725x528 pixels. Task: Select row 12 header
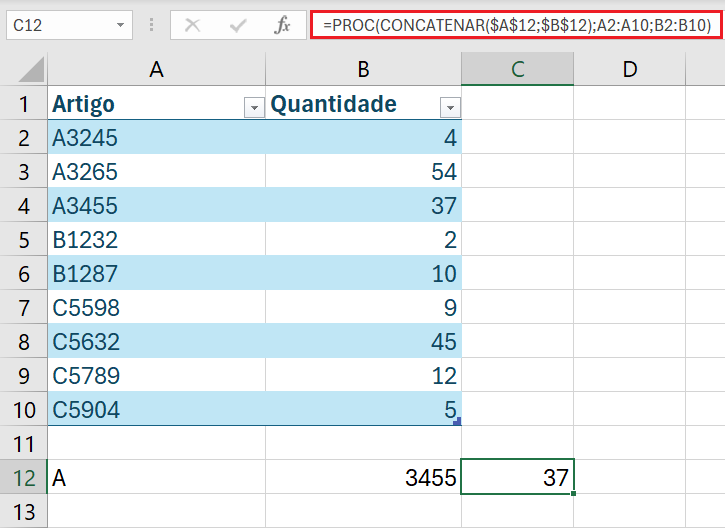24,477
